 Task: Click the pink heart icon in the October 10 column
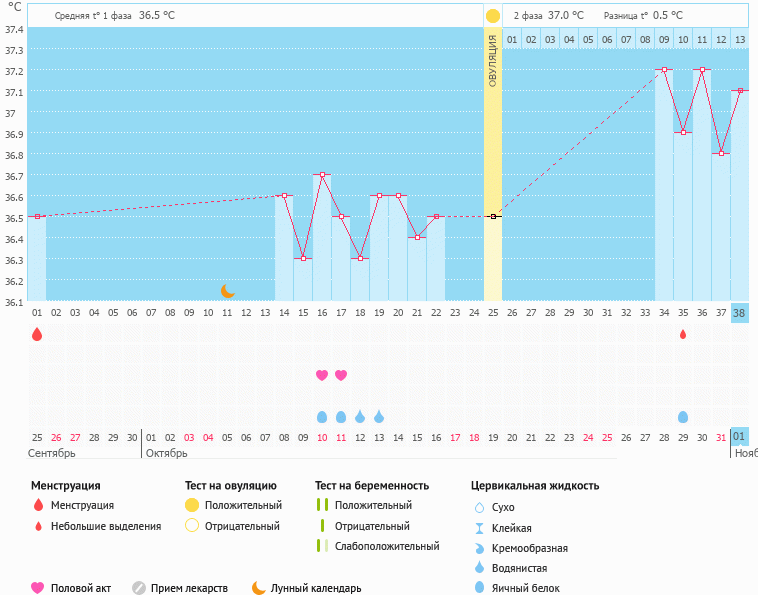pyautogui.click(x=322, y=375)
